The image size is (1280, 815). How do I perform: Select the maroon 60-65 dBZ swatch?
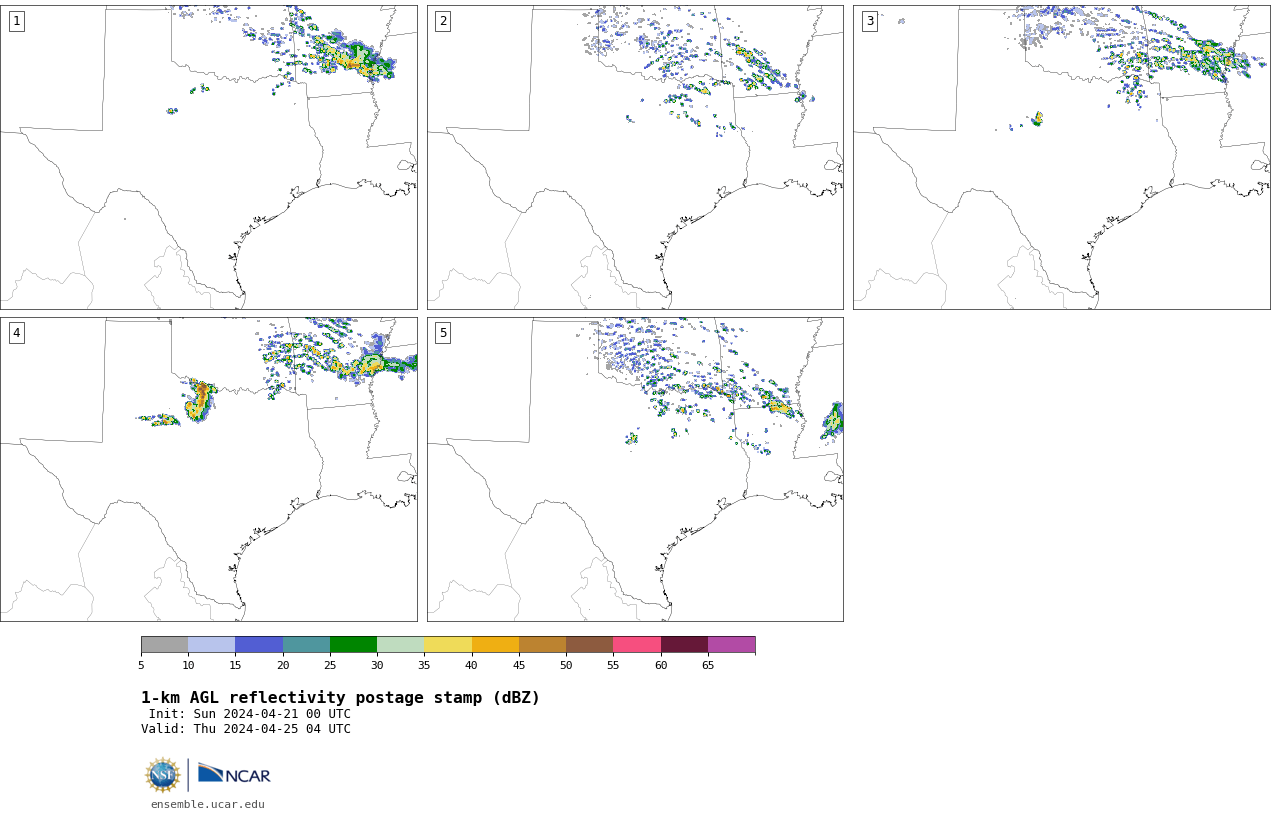pos(684,644)
